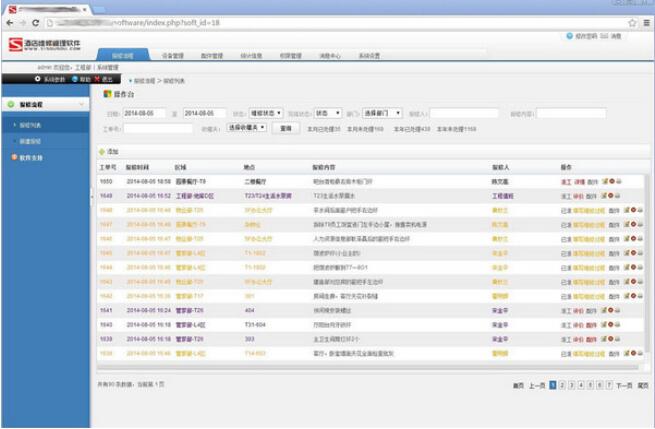Click the red delete icon for order 1649
Viewport: 655px width, 429px height.
click(x=610, y=197)
